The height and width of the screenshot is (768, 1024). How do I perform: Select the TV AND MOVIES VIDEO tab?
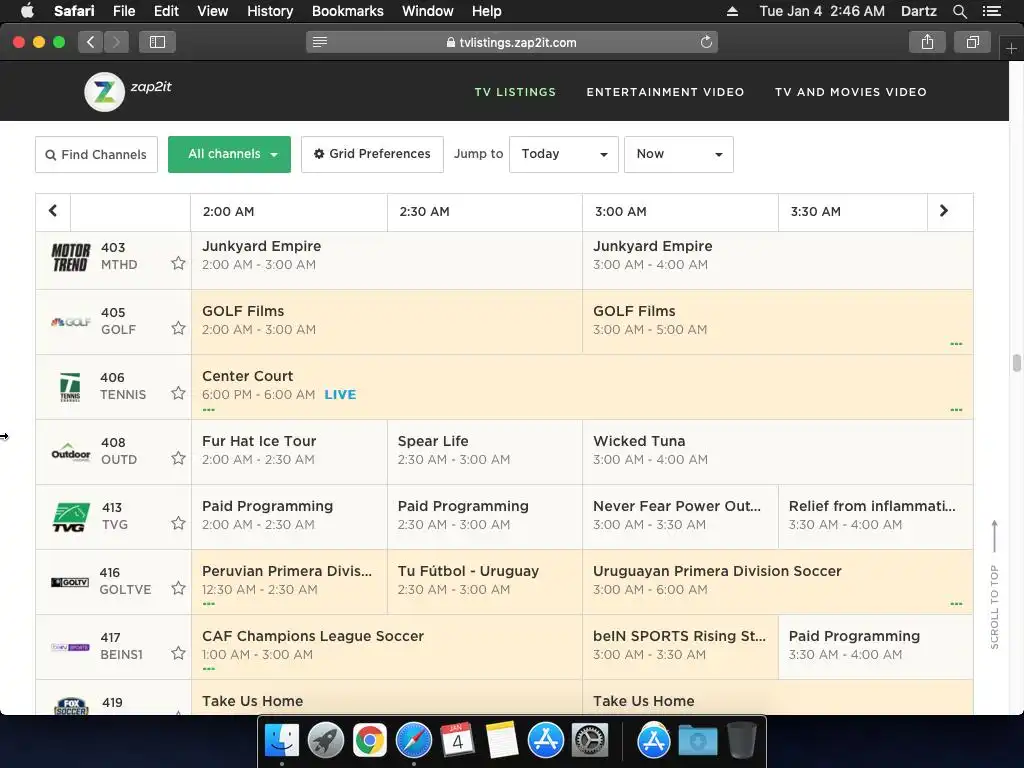[x=851, y=92]
